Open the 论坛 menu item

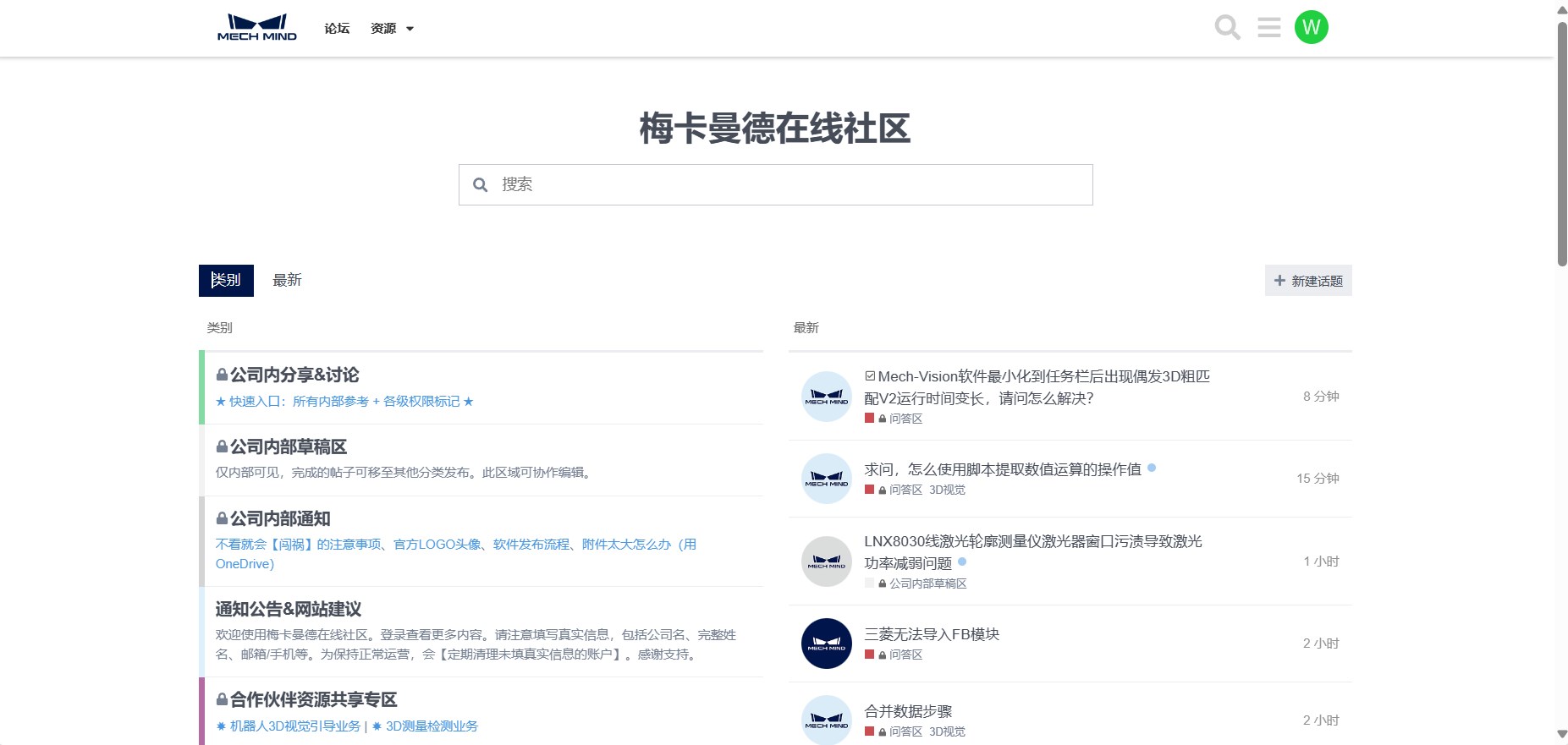pos(337,29)
